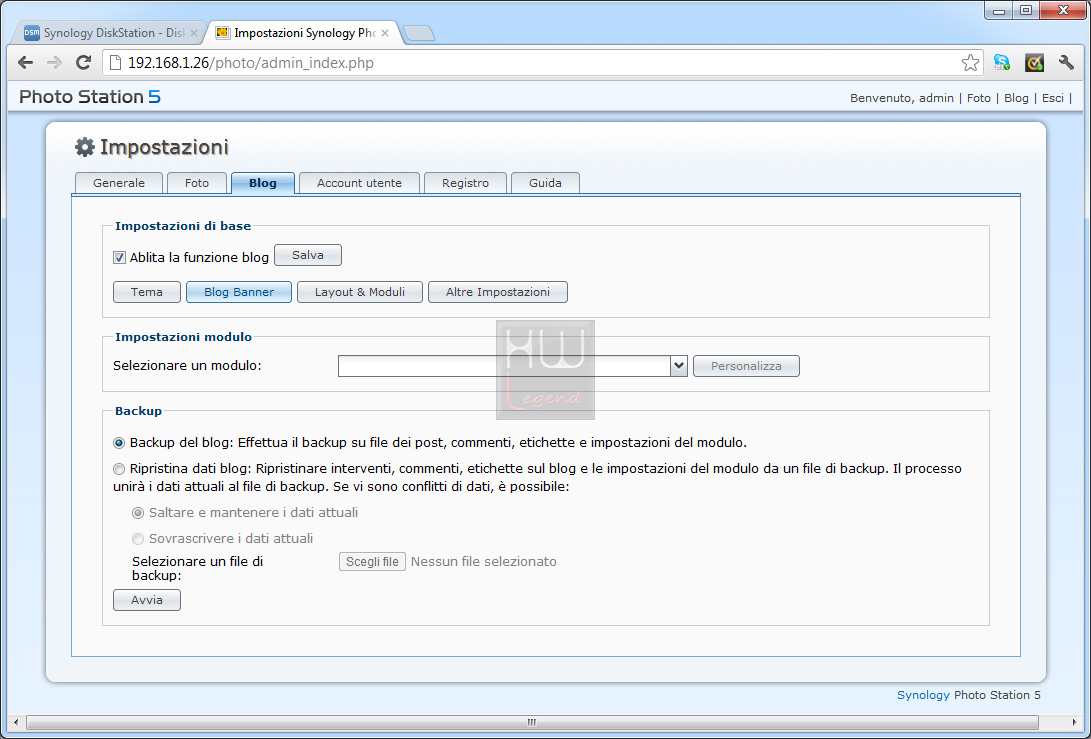This screenshot has height=739, width=1091.
Task: Toggle the Abilita la funzione blog checkbox
Action: point(119,257)
